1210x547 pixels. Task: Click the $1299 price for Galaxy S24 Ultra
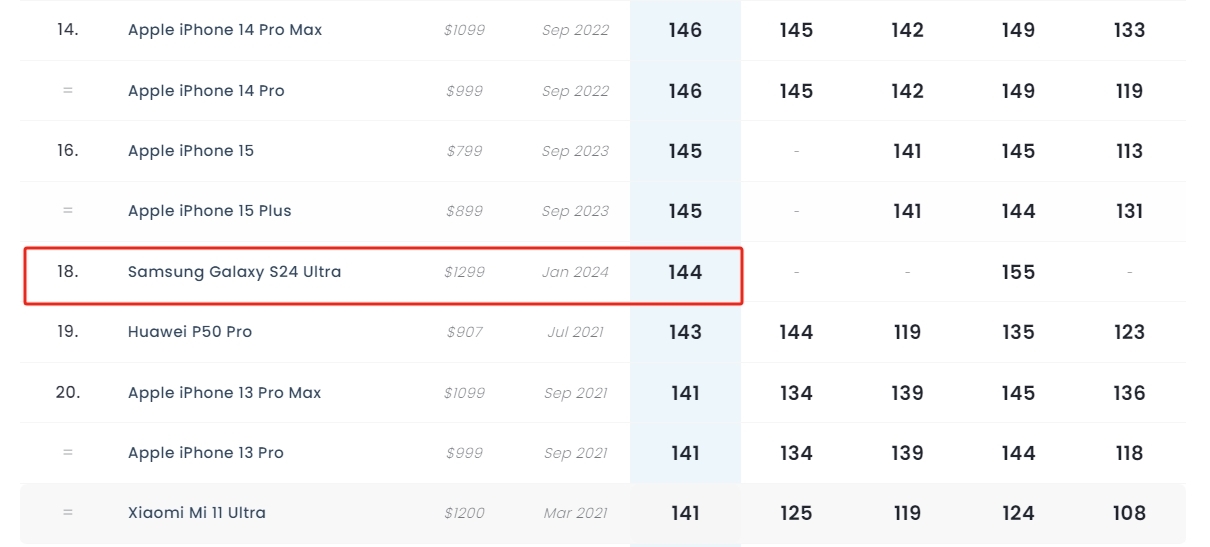pyautogui.click(x=464, y=272)
